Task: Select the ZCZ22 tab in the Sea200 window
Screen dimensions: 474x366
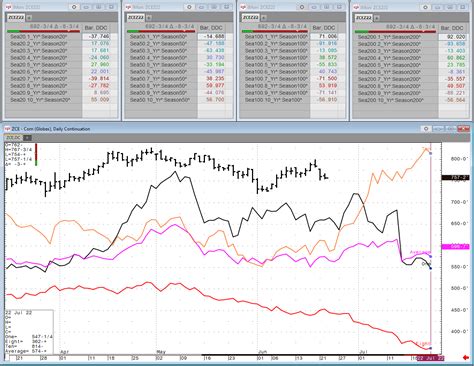Action: coord(364,17)
